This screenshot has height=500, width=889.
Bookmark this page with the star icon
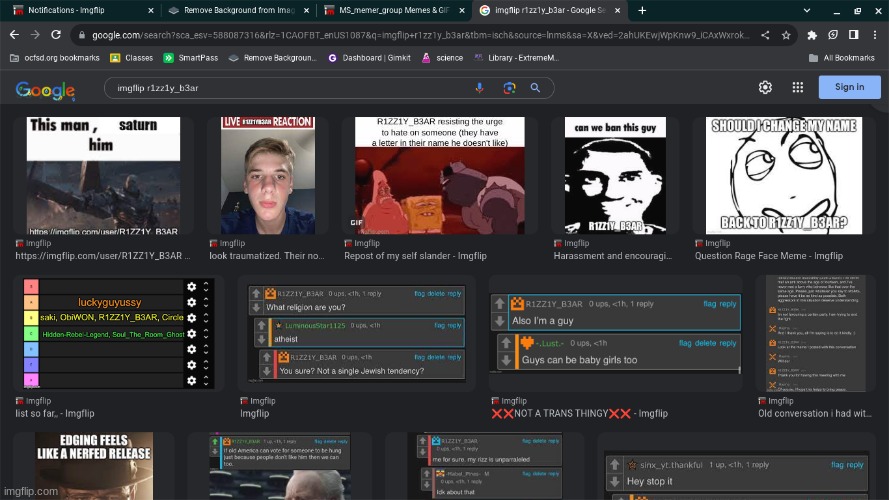786,35
